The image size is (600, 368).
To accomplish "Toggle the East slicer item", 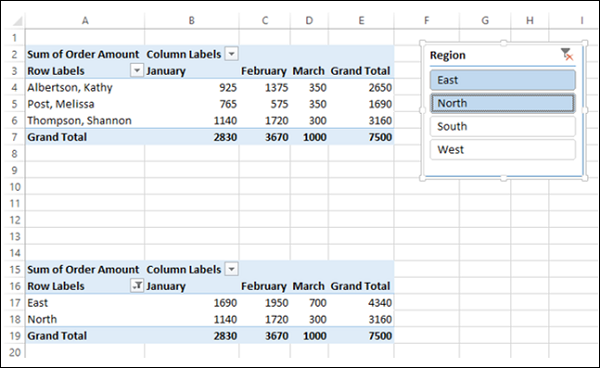I will click(x=503, y=80).
